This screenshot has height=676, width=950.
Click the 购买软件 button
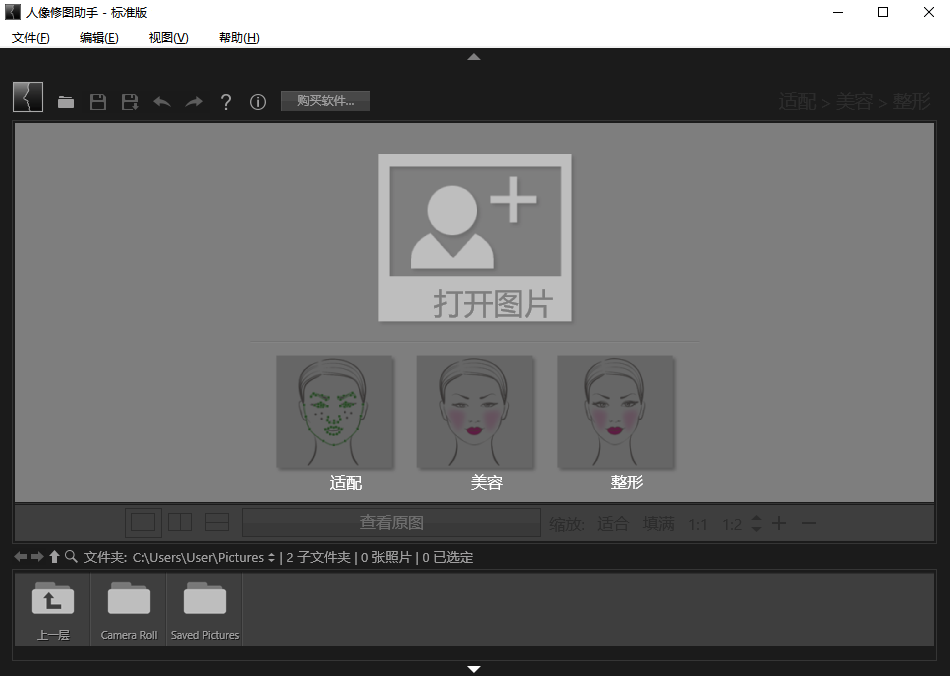tap(325, 101)
